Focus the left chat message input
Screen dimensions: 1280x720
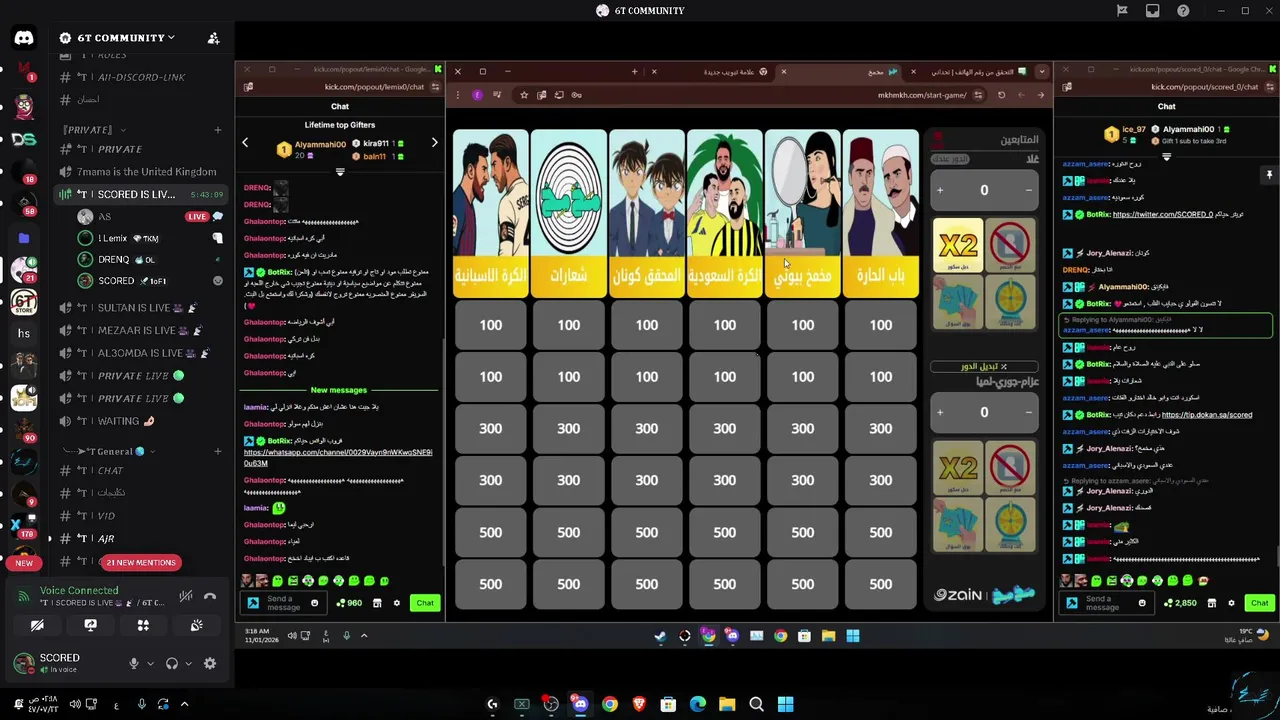tap(283, 603)
